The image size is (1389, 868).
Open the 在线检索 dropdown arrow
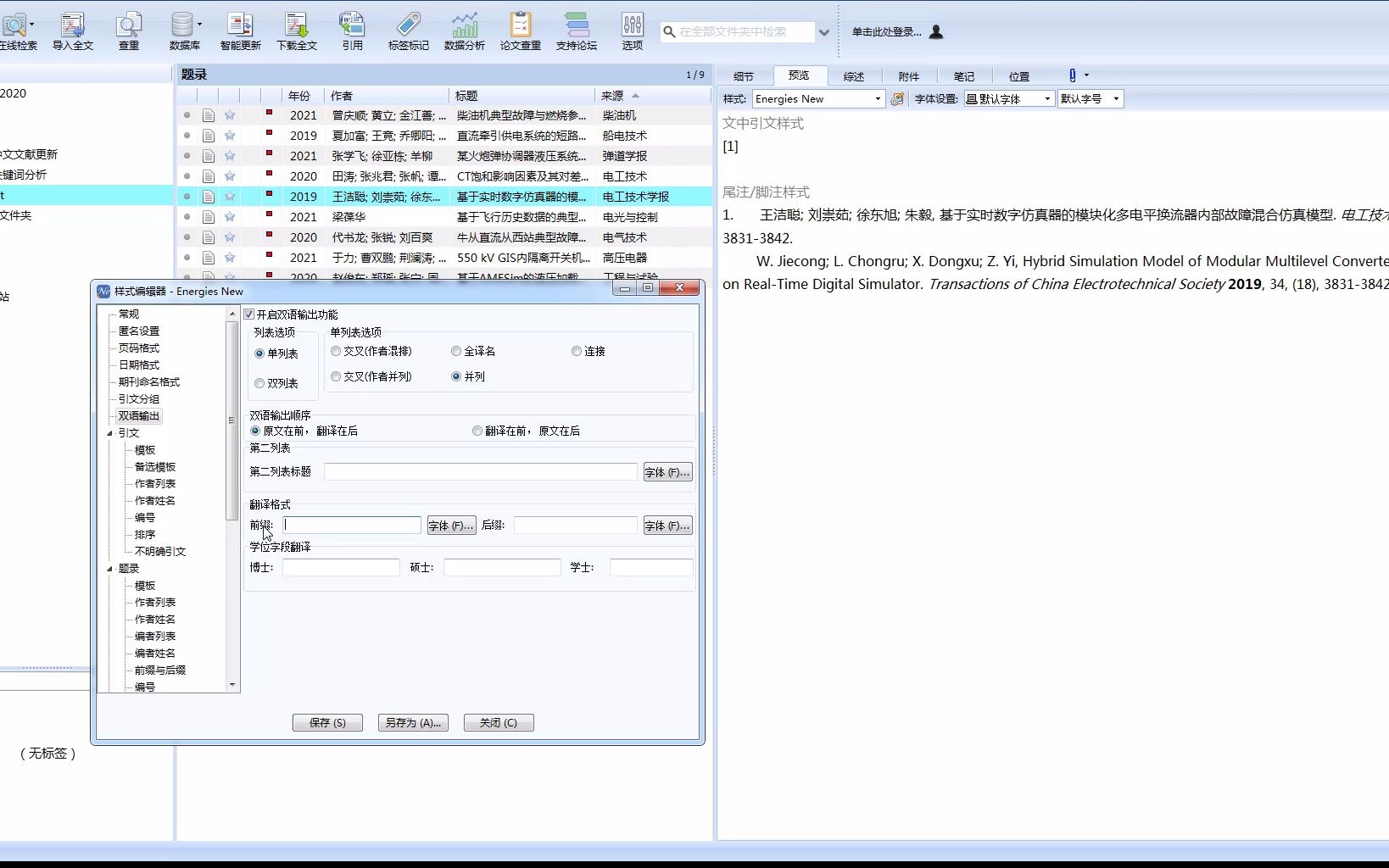[x=32, y=25]
